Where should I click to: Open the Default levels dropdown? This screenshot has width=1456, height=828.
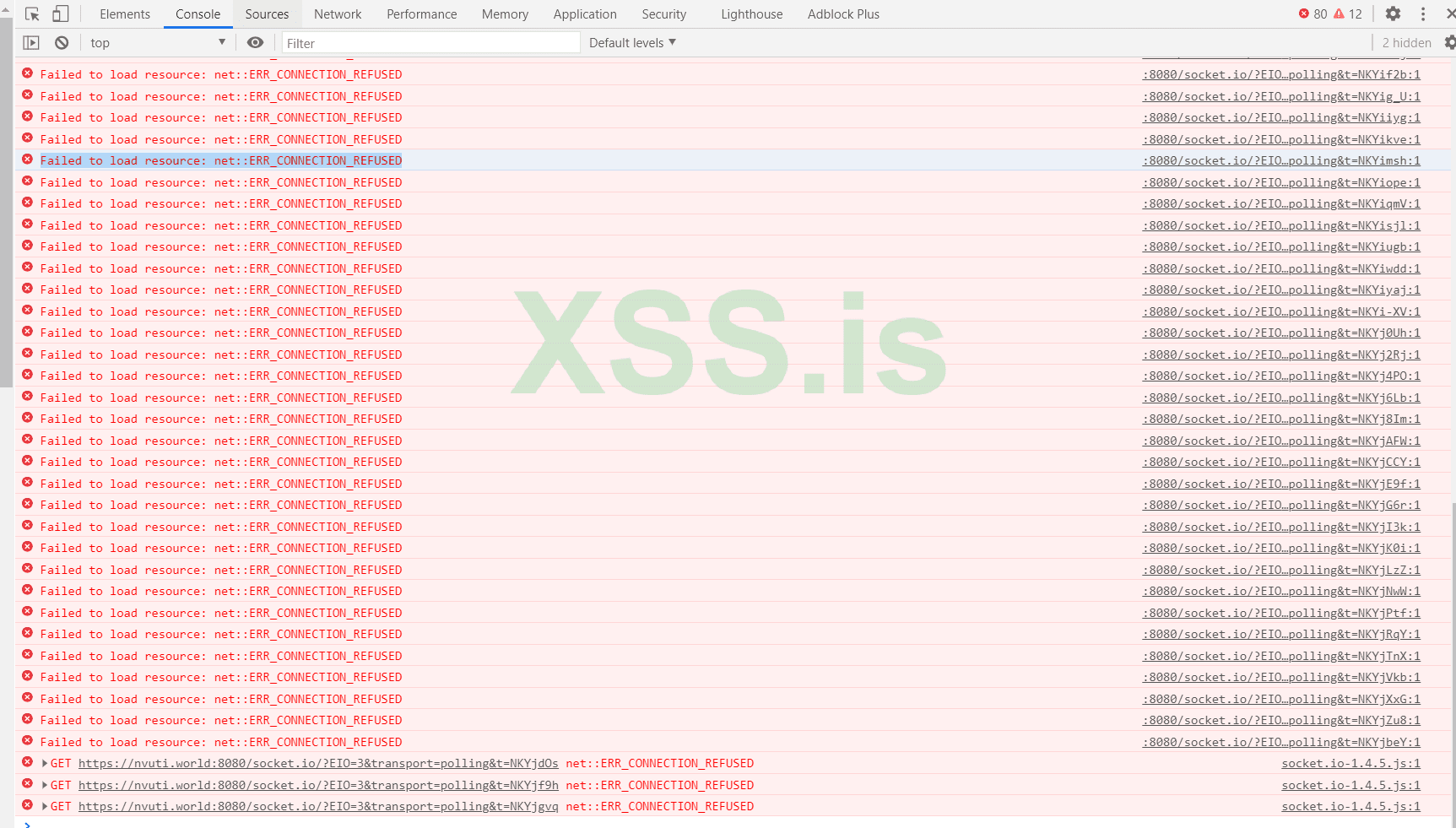coord(632,43)
